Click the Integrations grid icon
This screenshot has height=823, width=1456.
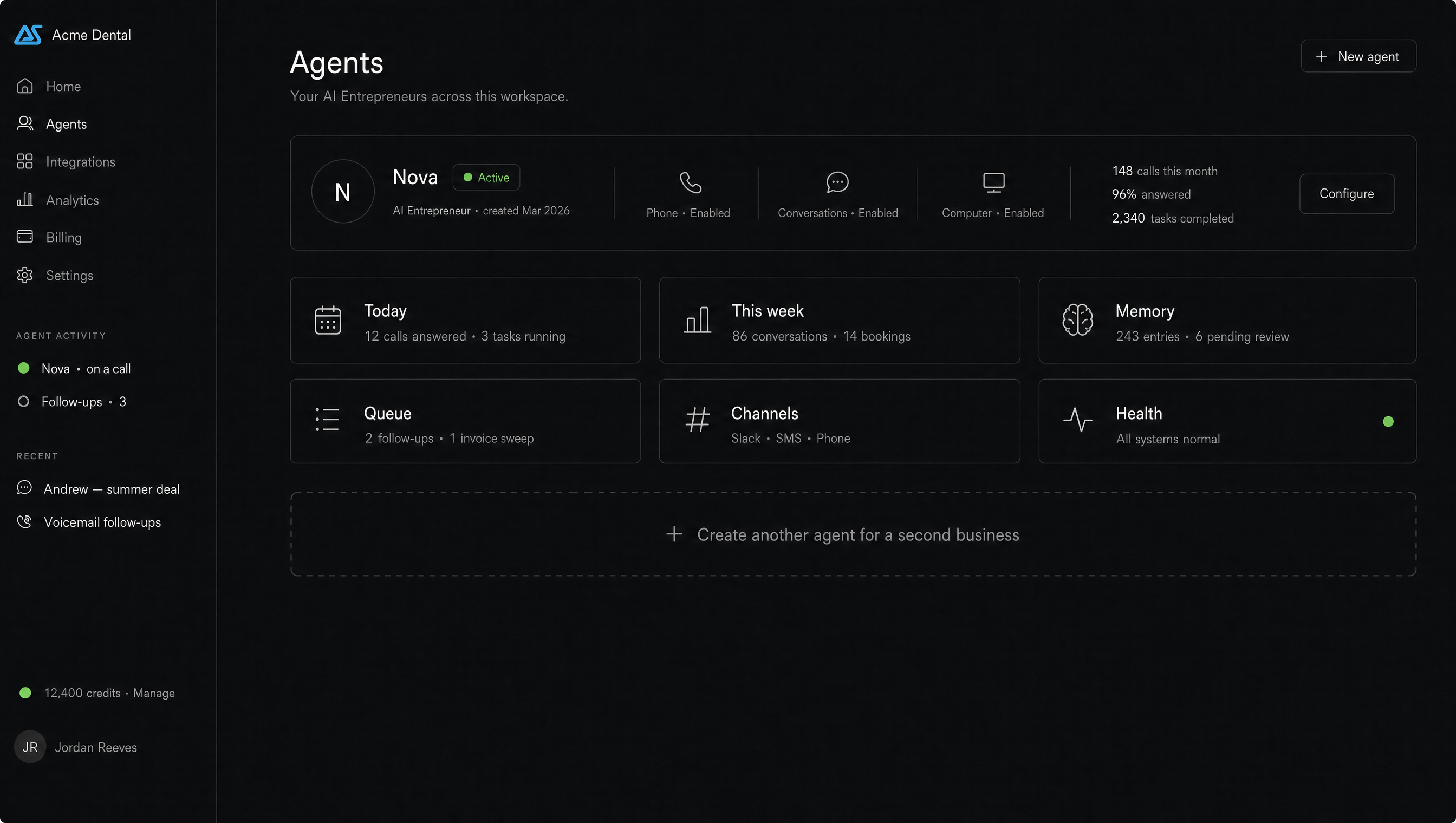tap(25, 162)
